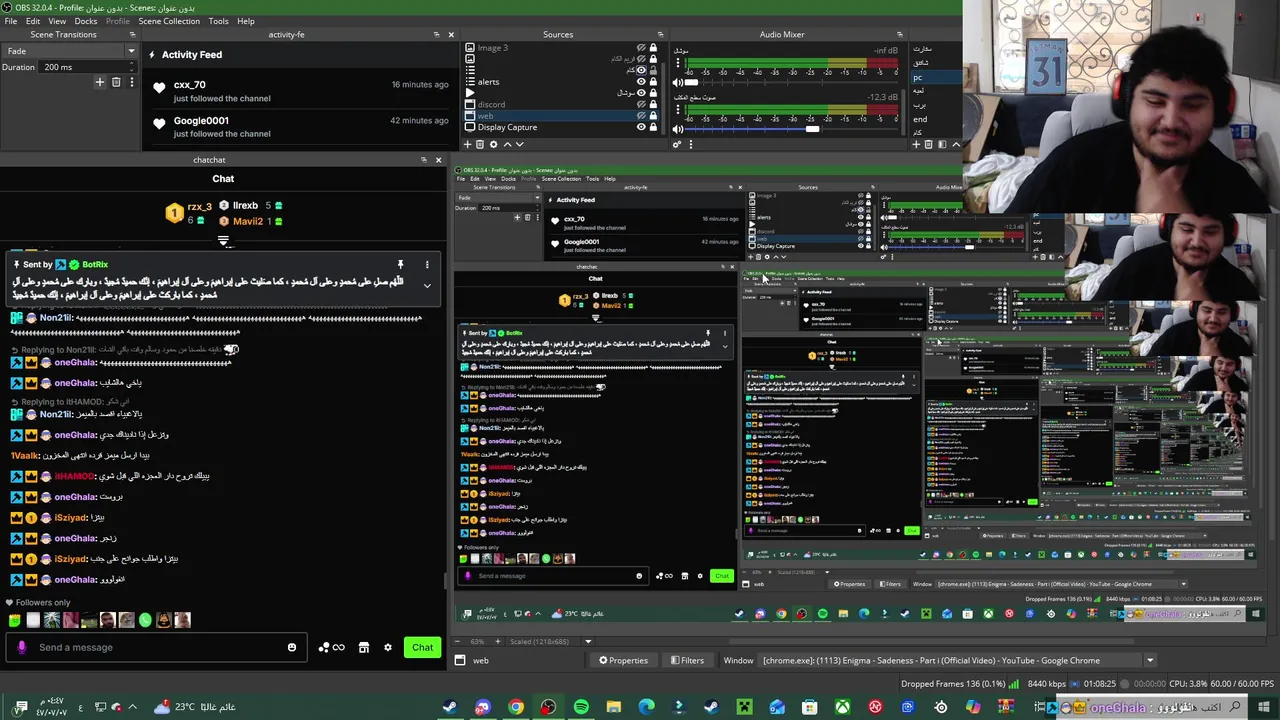Hide the alerts source
The image size is (1280, 720).
point(641,82)
